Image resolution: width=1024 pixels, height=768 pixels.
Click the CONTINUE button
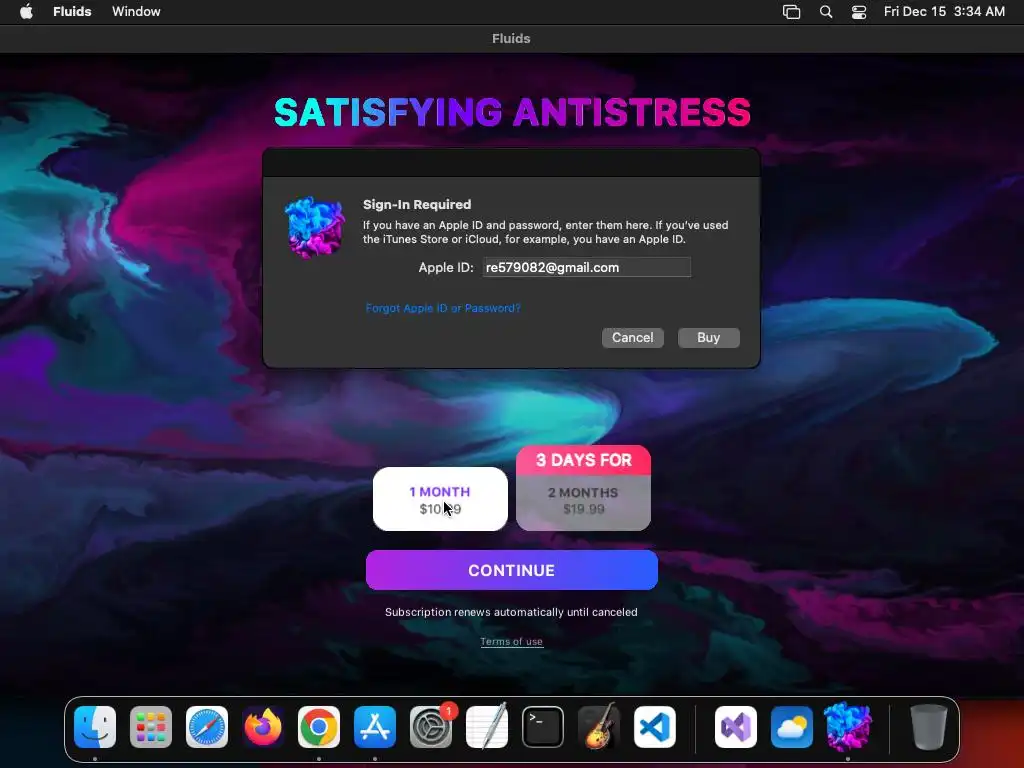coord(511,570)
